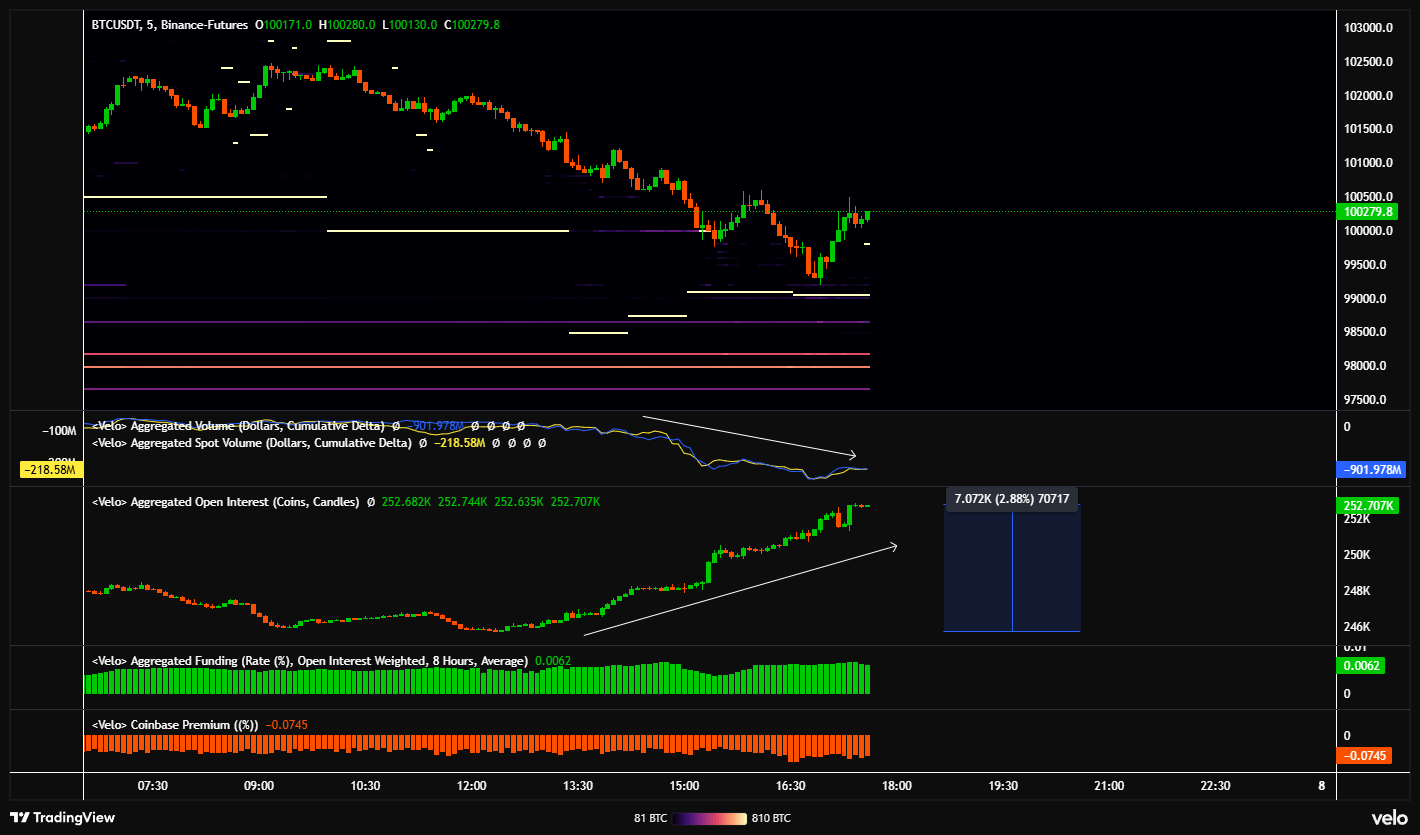Screen dimensions: 1420x835
Task: Select the downward trend arrow in the volume delta pane
Action: (750, 435)
